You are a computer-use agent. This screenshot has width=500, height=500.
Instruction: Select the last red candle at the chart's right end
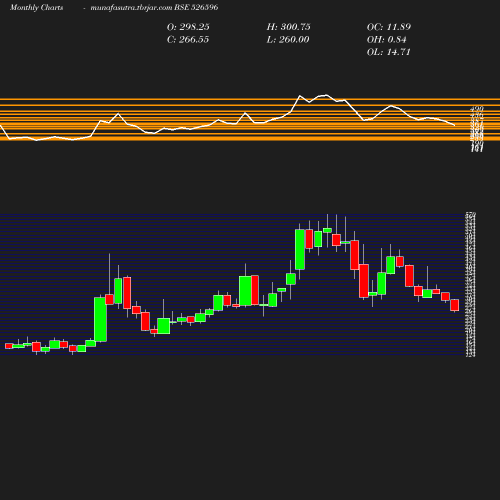tap(455, 305)
